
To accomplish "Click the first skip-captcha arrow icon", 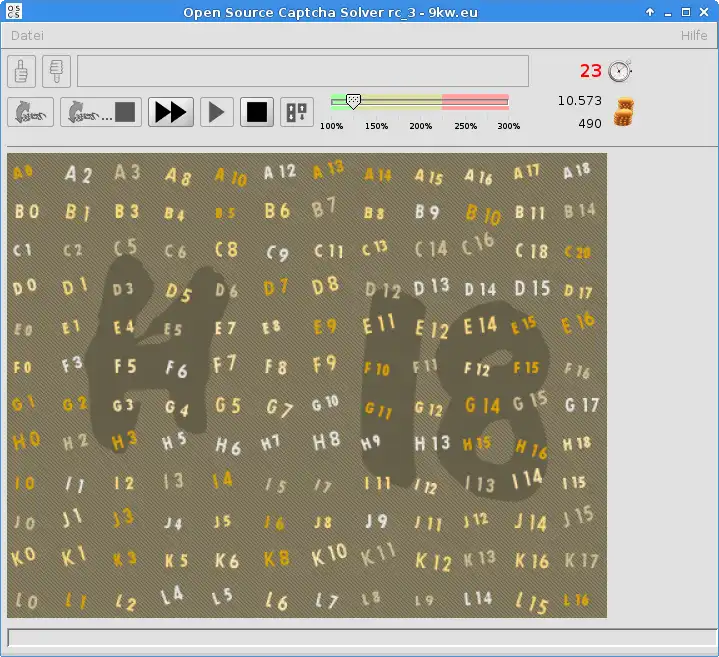I will tap(30, 111).
